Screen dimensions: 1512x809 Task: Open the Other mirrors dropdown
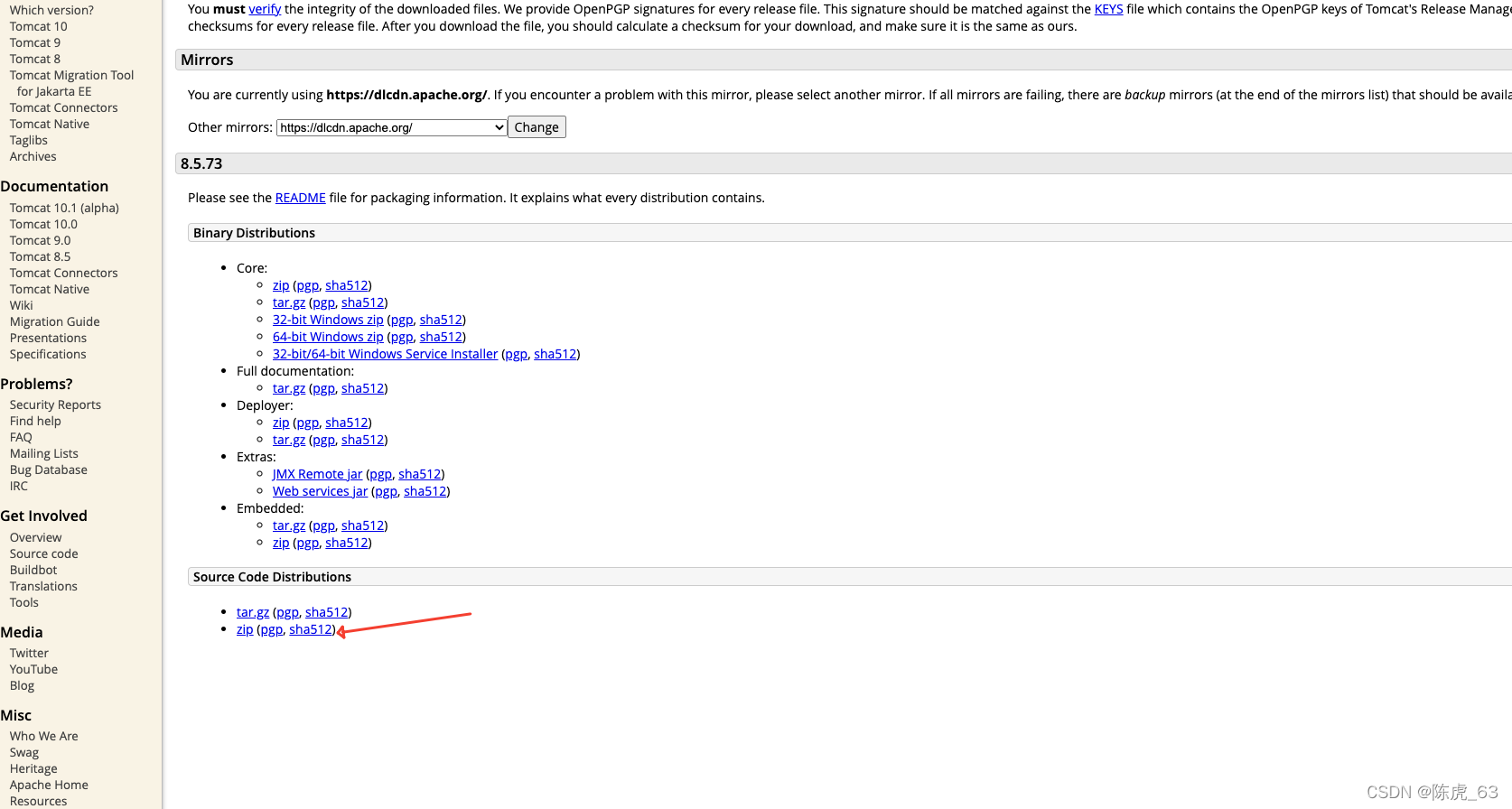click(x=391, y=127)
